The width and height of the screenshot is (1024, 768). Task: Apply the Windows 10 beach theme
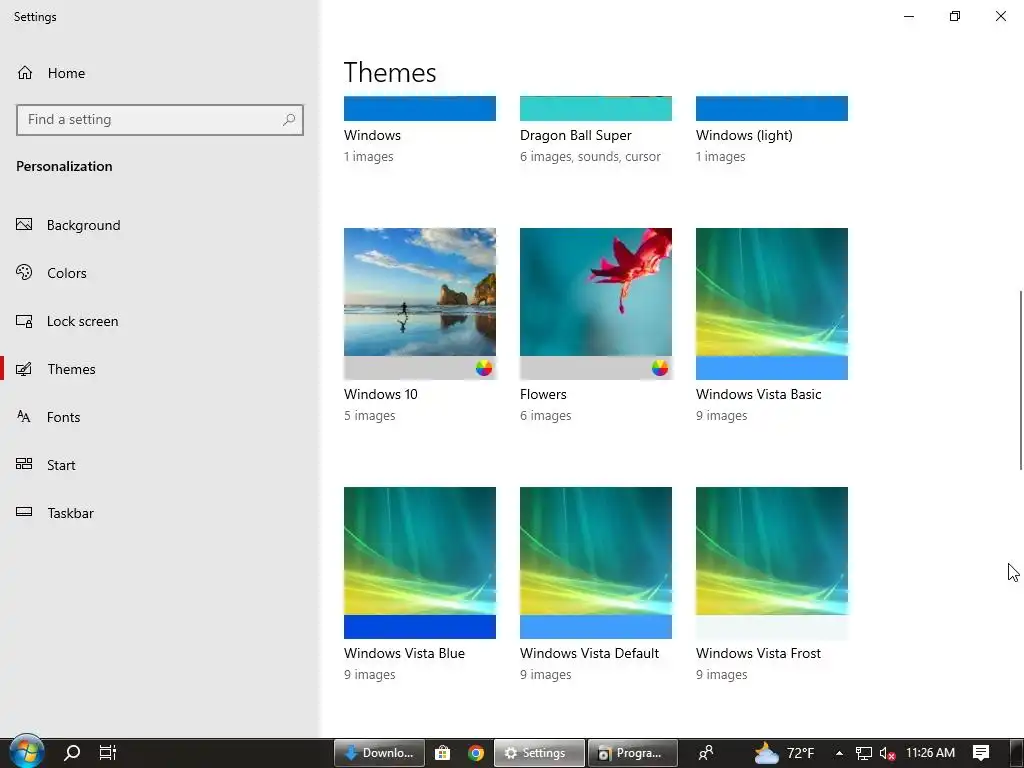[x=420, y=304]
